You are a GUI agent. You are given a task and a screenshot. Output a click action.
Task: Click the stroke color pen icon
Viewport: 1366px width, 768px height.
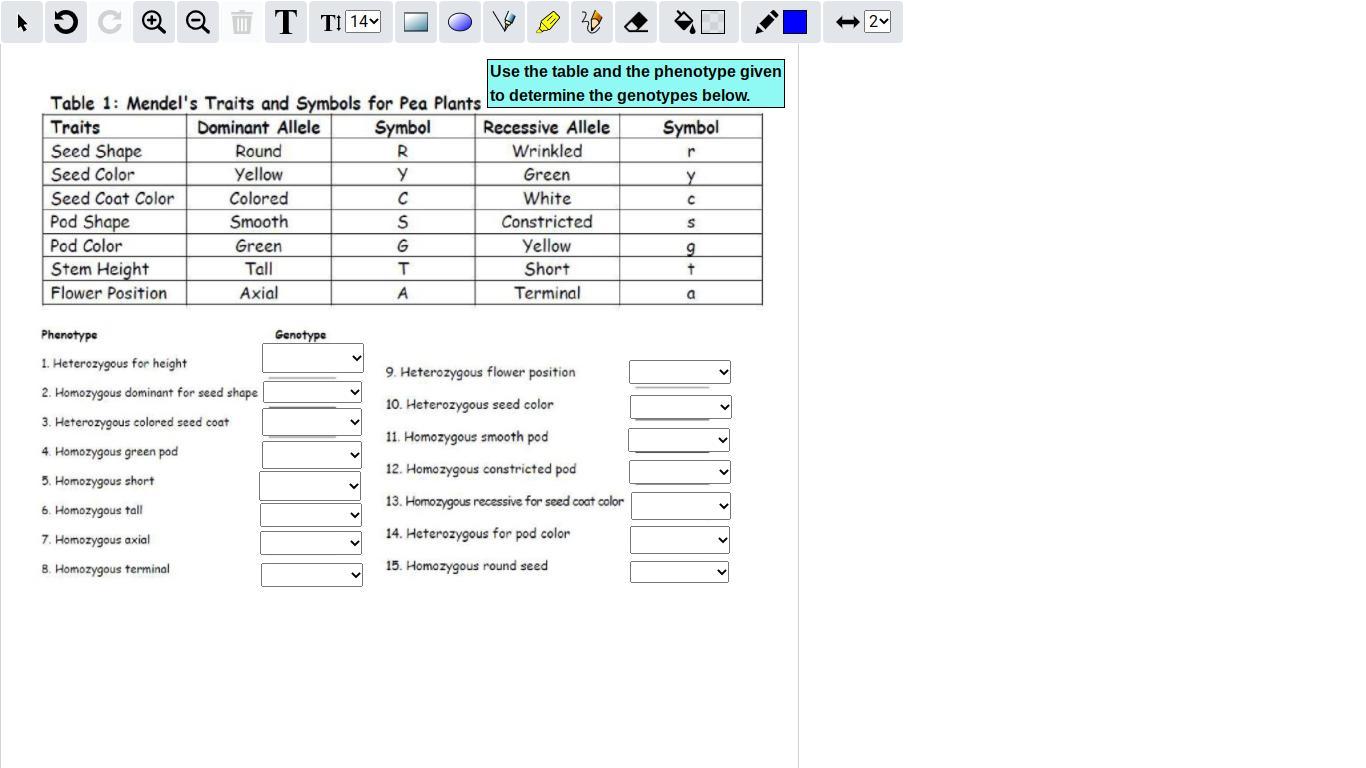tap(766, 22)
